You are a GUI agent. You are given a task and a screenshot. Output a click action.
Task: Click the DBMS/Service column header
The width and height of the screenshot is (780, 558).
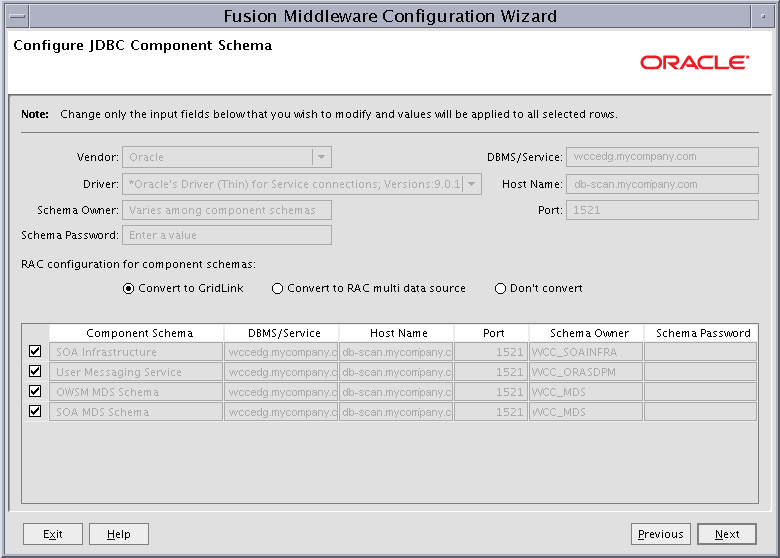click(x=282, y=333)
